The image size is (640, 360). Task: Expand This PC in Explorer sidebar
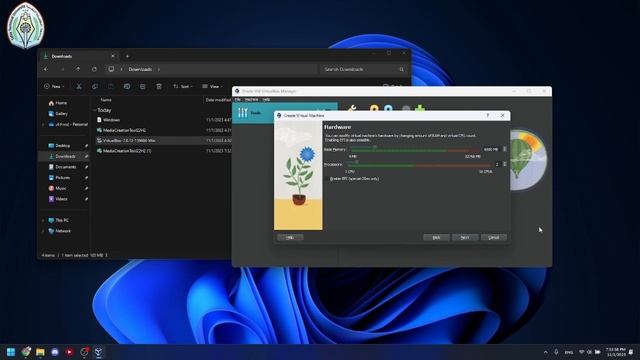pos(44,220)
